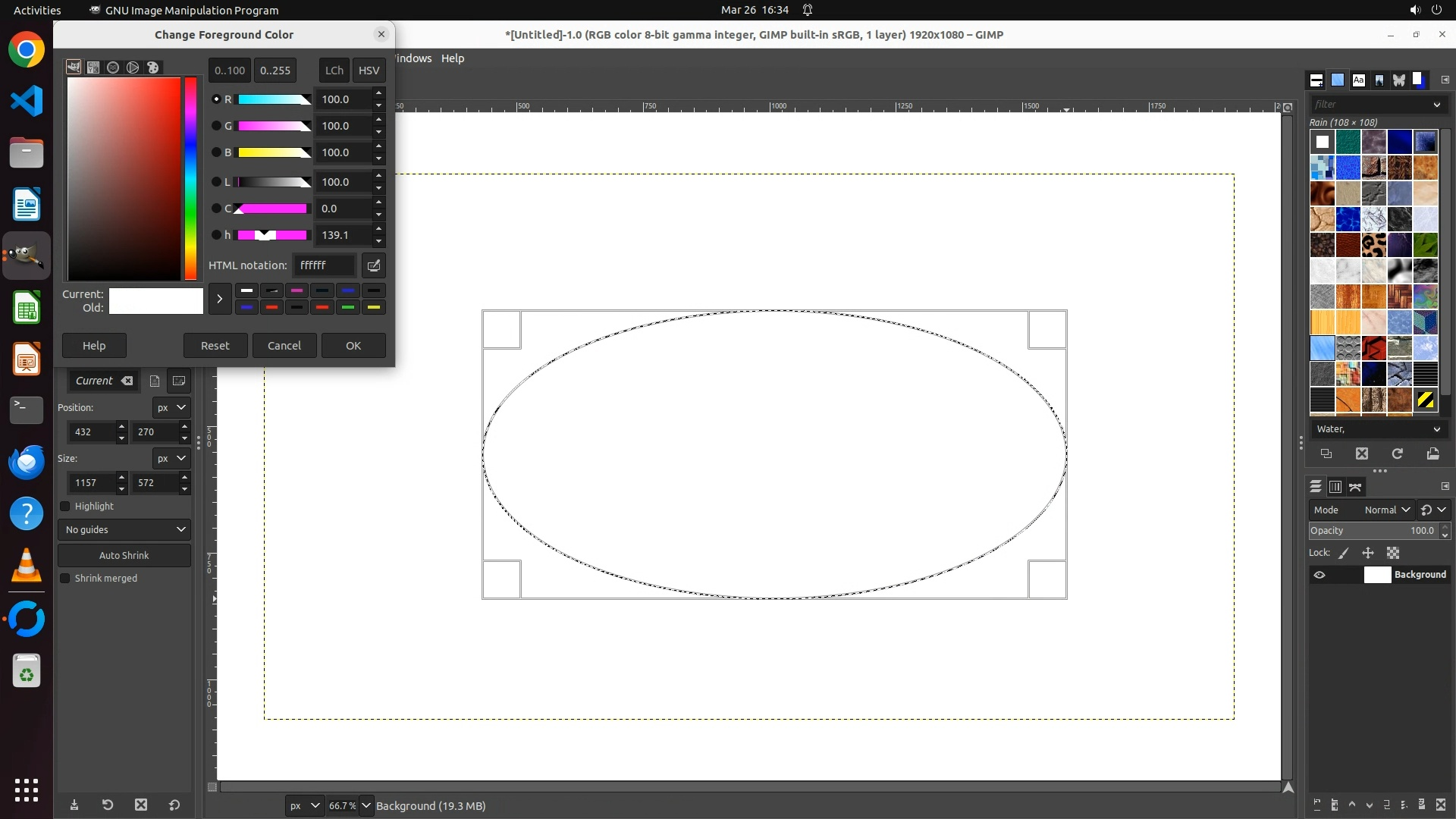
Task: Open the Help menu
Action: tap(453, 58)
